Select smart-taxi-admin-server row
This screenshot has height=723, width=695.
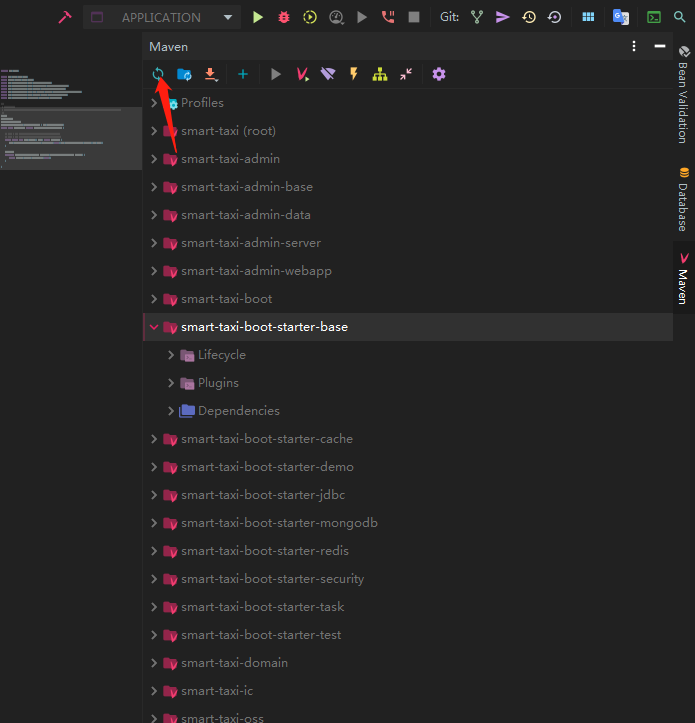408,243
